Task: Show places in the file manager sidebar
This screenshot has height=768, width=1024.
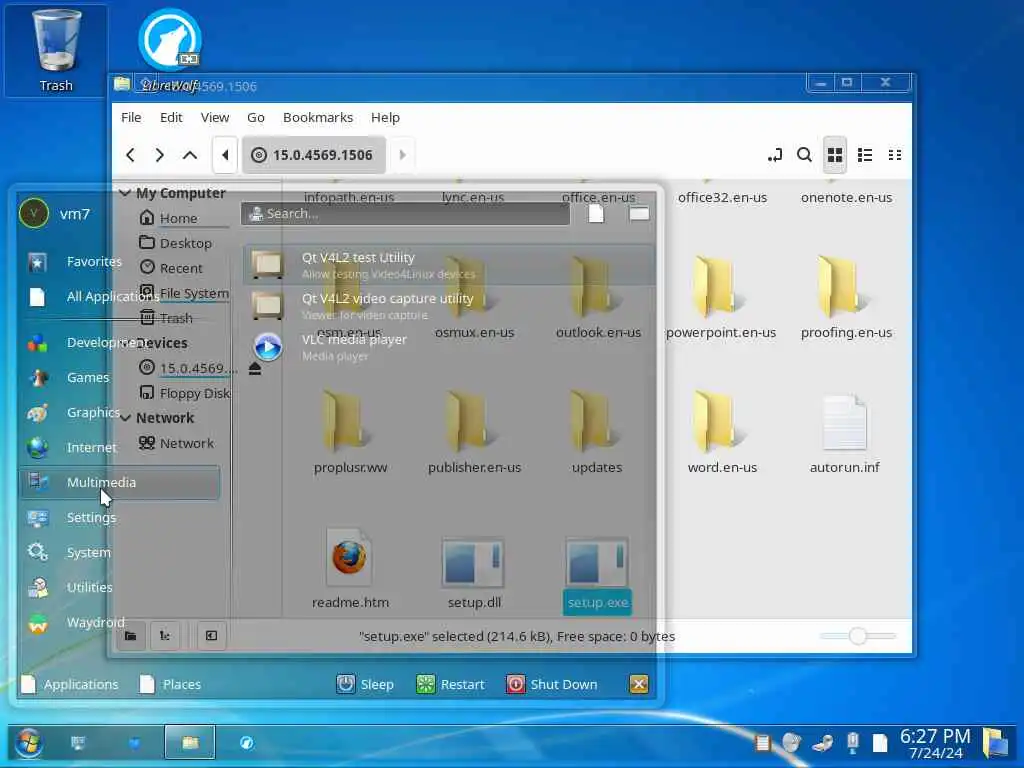Action: (131, 635)
